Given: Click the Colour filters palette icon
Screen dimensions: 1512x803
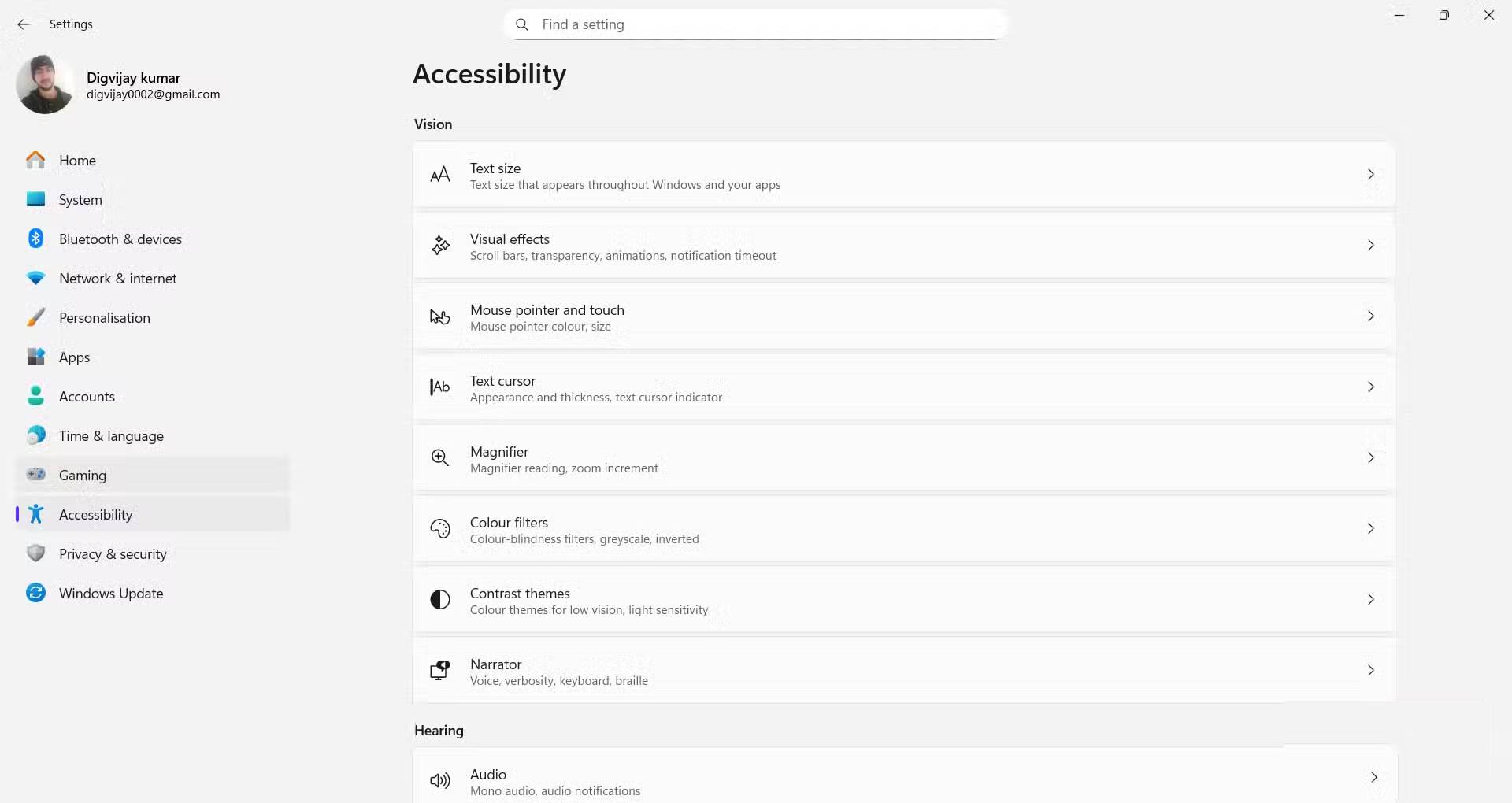Looking at the screenshot, I should click(x=440, y=529).
